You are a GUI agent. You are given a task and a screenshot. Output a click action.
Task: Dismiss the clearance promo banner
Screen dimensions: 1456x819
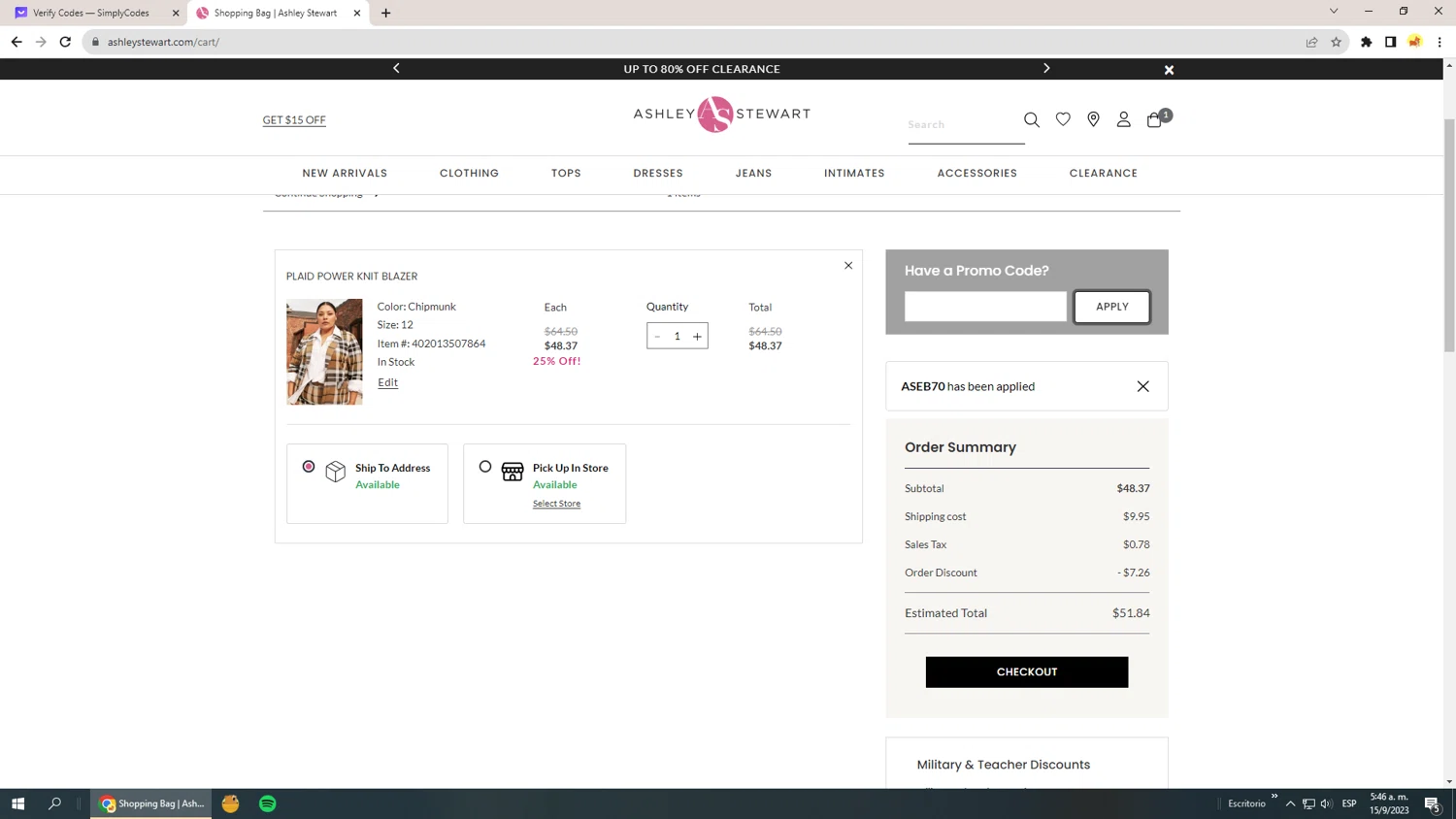coord(1169,70)
